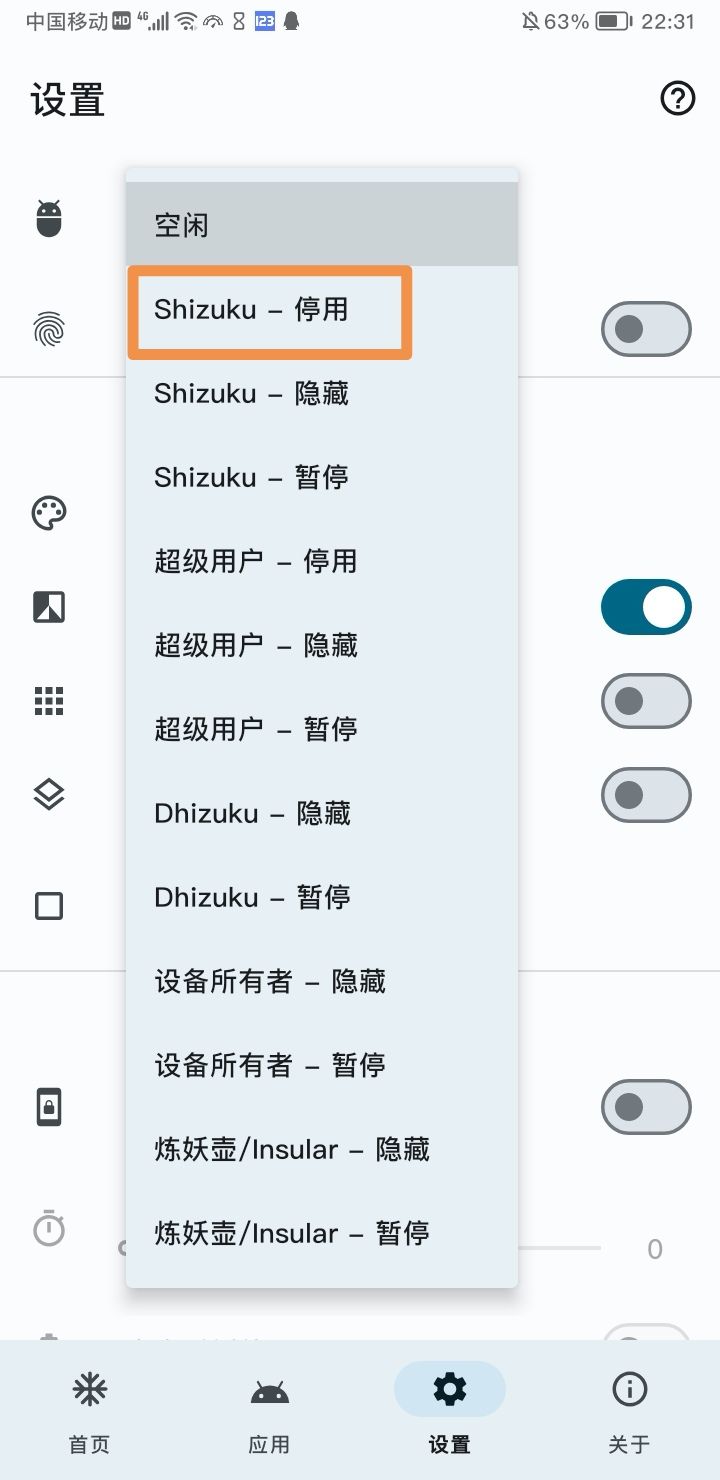Tap the grid apps icon
This screenshot has width=720, height=1480.
(49, 701)
